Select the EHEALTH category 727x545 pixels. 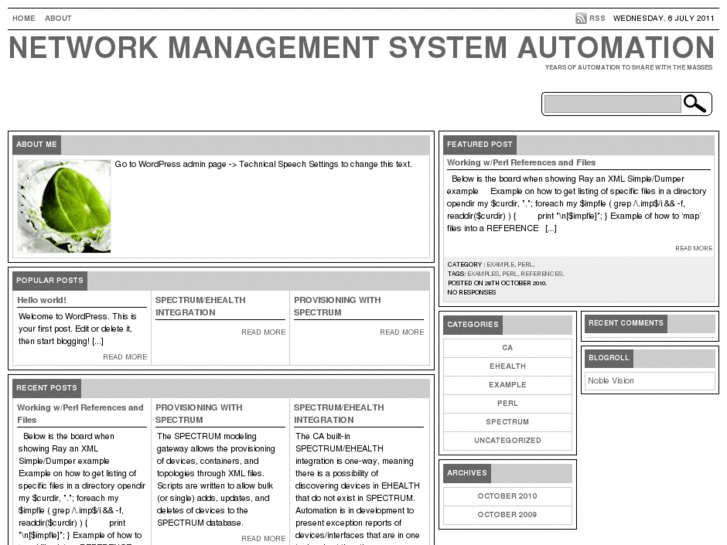[x=507, y=366]
